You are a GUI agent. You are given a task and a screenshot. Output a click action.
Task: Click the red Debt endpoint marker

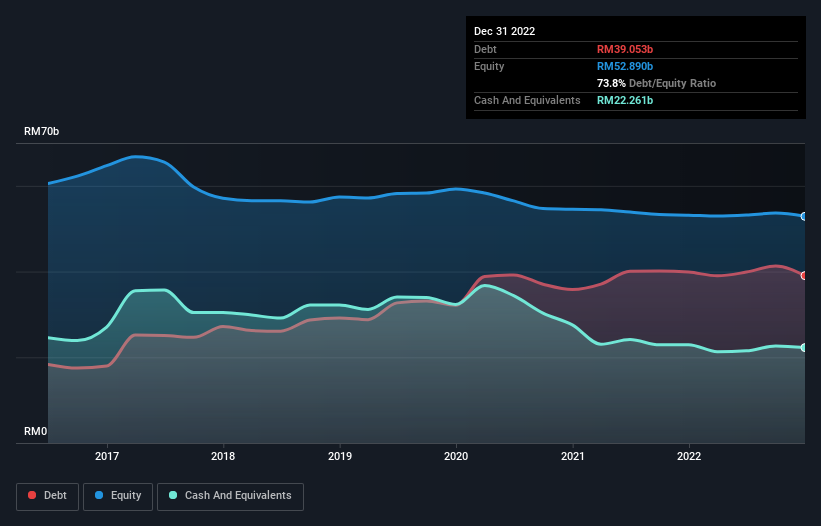click(804, 275)
